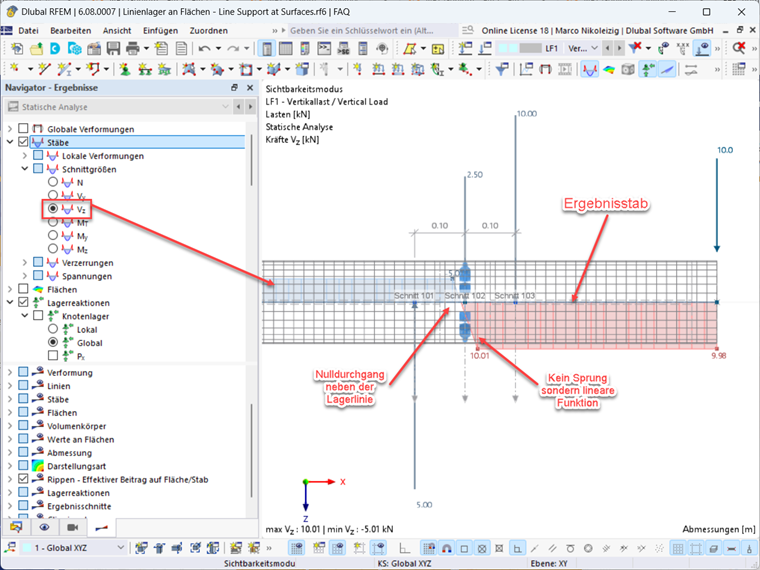Viewport: 760px width, 570px height.
Task: Toggle the Tables panel toolbar icon
Action: pos(286,48)
